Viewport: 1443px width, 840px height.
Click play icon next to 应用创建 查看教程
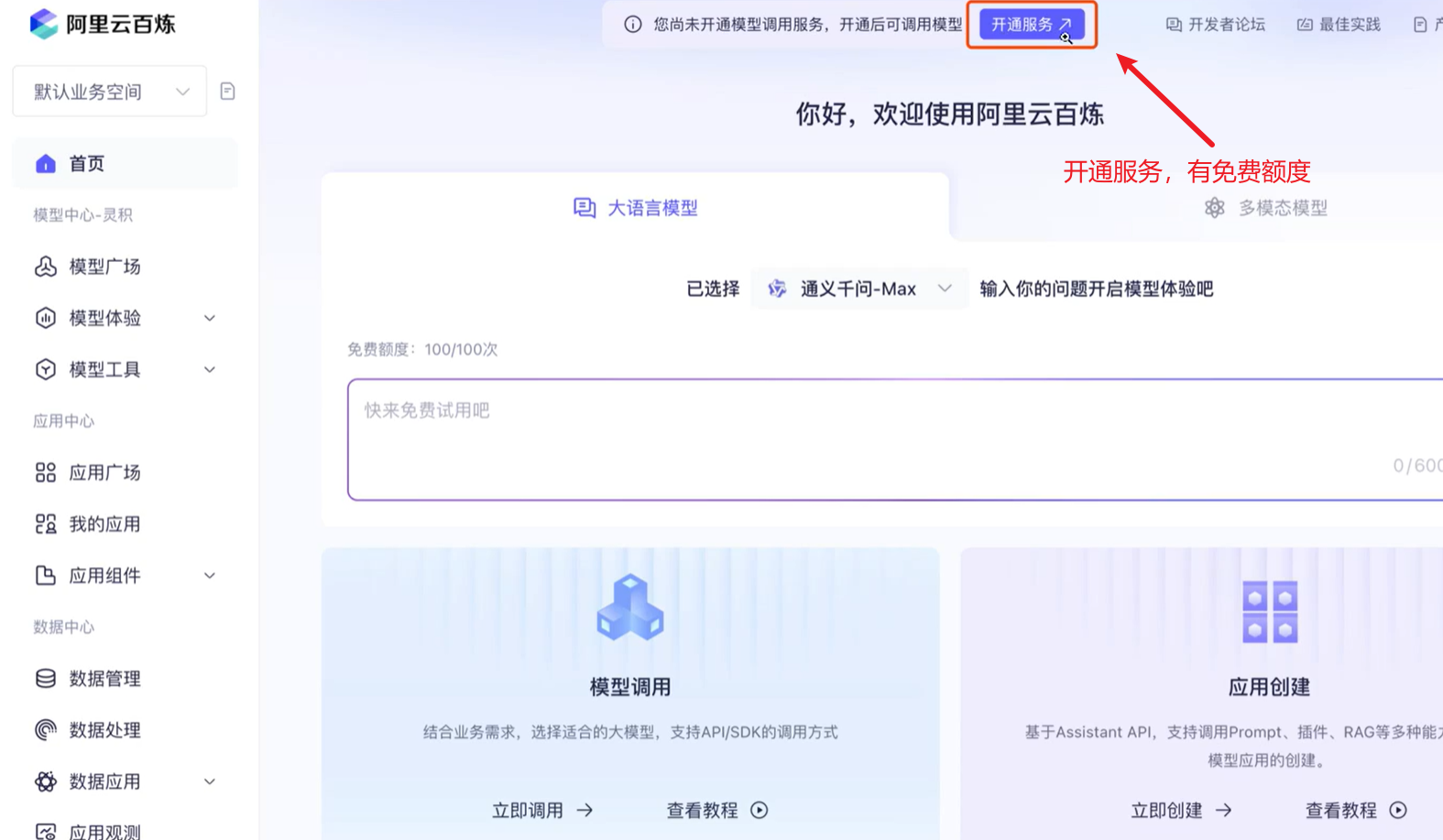pyautogui.click(x=1398, y=810)
